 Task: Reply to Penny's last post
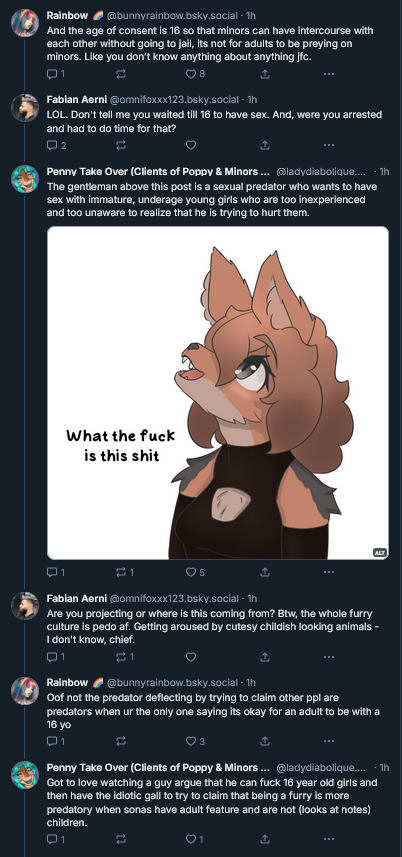pos(56,838)
